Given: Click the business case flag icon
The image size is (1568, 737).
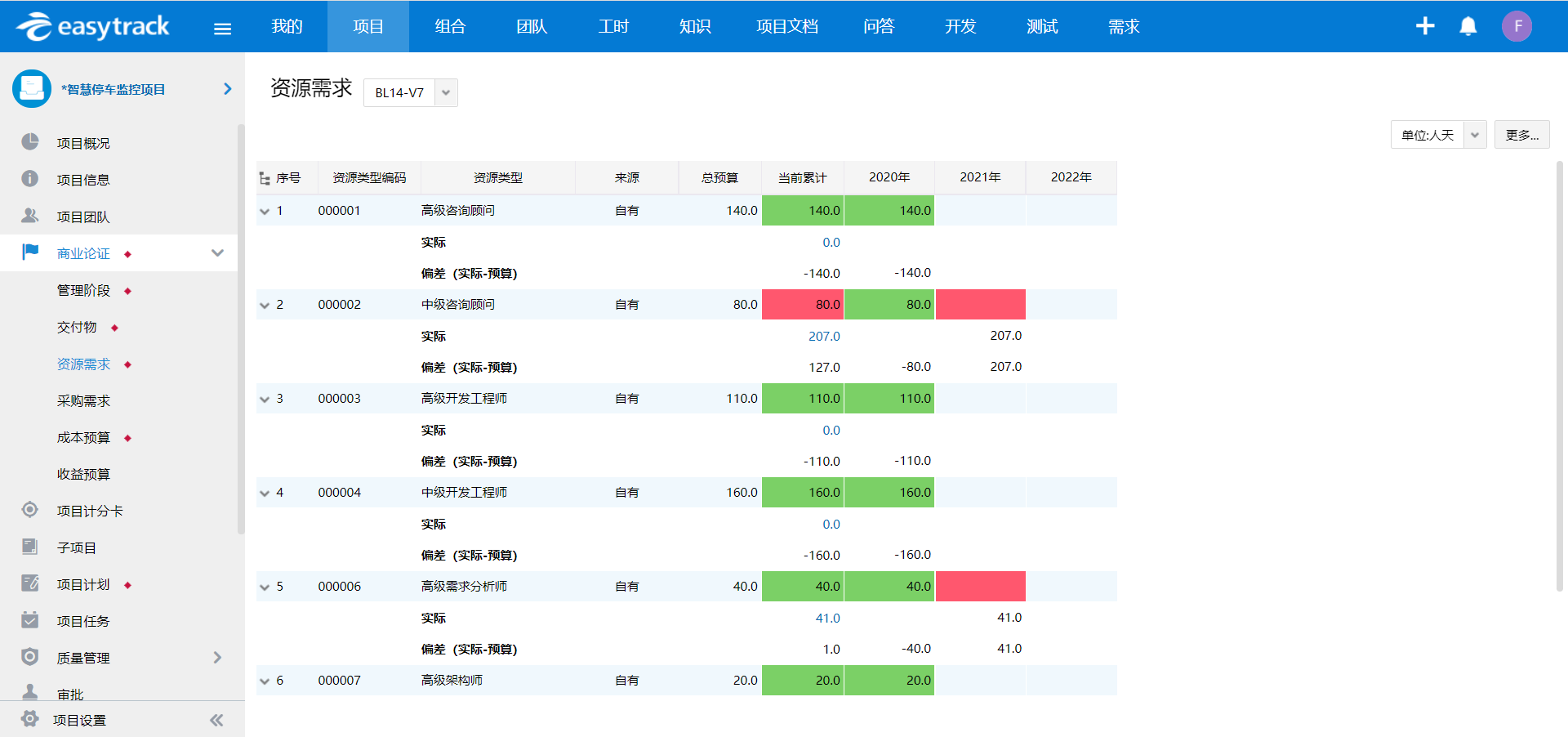Looking at the screenshot, I should (30, 252).
